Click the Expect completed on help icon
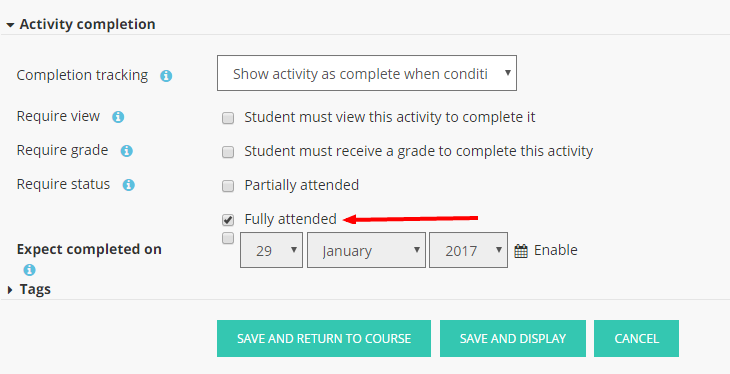Viewport: 730px width, 374px height. [x=29, y=270]
